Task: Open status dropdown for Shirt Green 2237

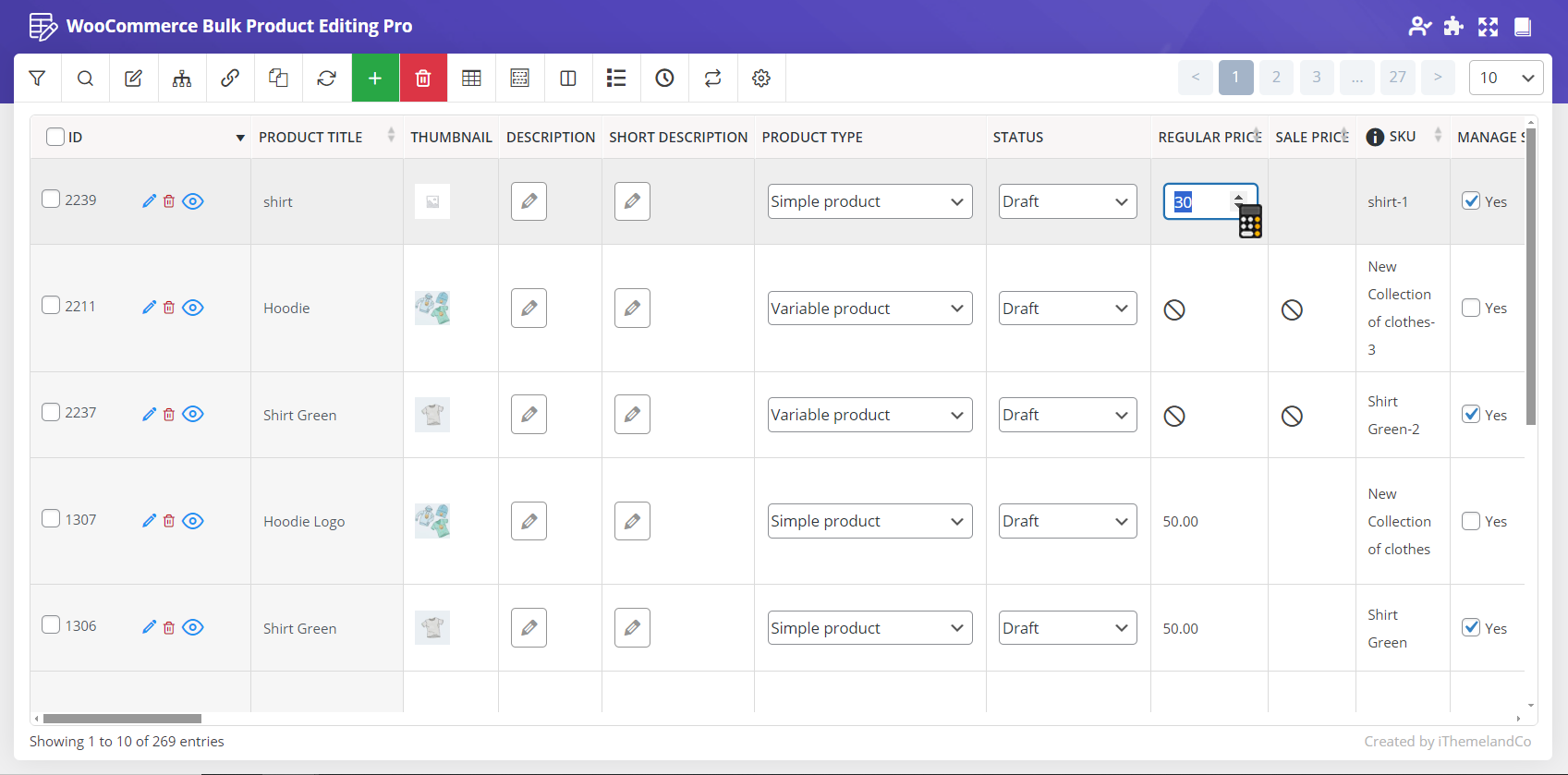Action: (1067, 415)
